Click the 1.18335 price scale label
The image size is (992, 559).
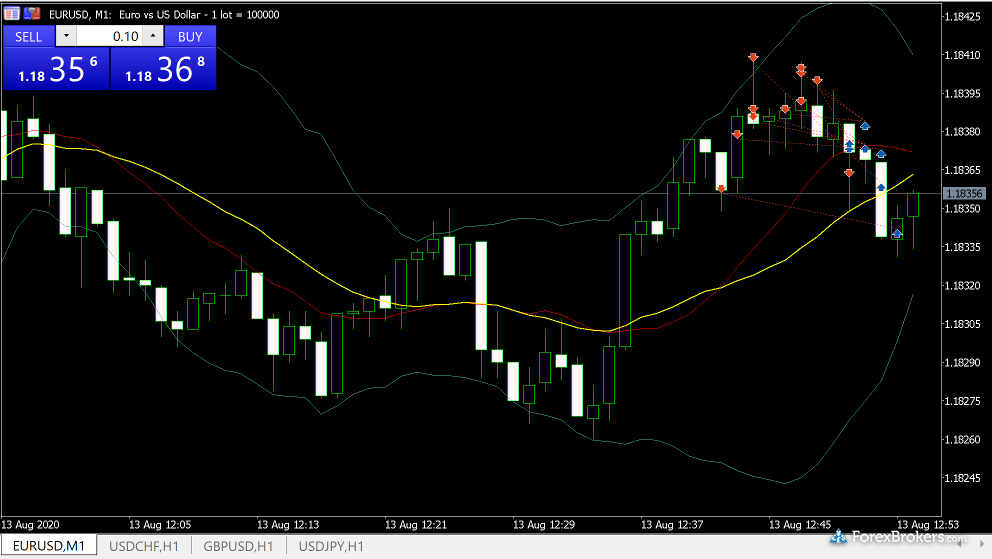click(x=962, y=247)
